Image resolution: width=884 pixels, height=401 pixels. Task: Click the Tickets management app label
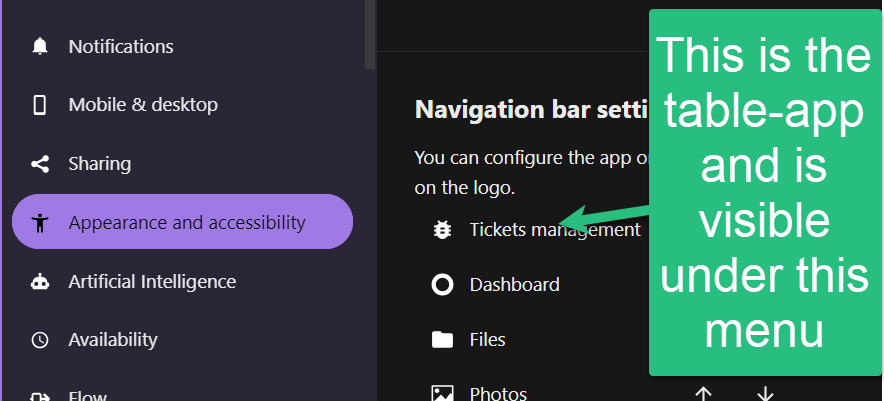click(x=555, y=230)
